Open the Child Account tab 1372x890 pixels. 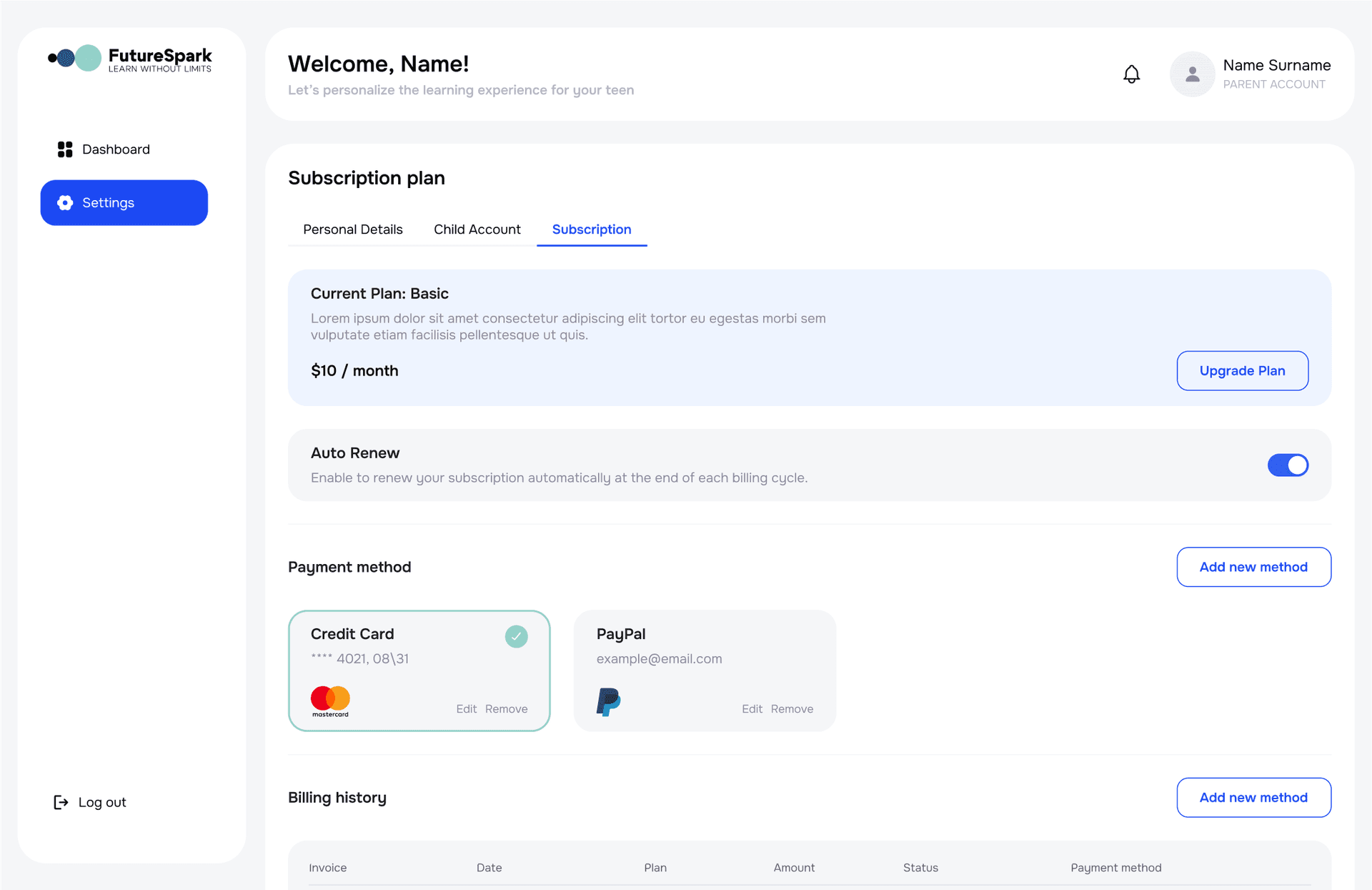pyautogui.click(x=477, y=229)
